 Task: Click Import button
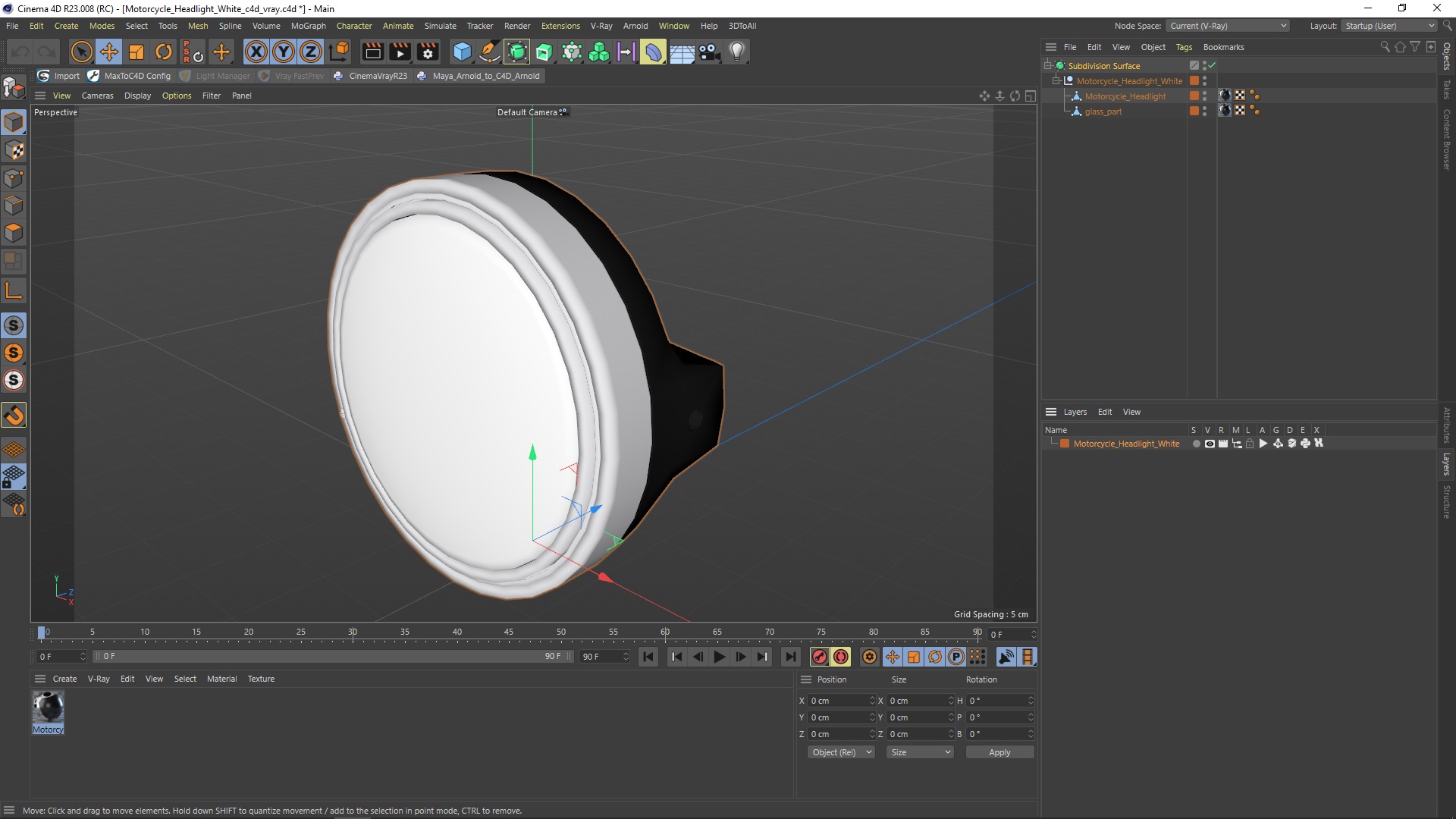[59, 76]
